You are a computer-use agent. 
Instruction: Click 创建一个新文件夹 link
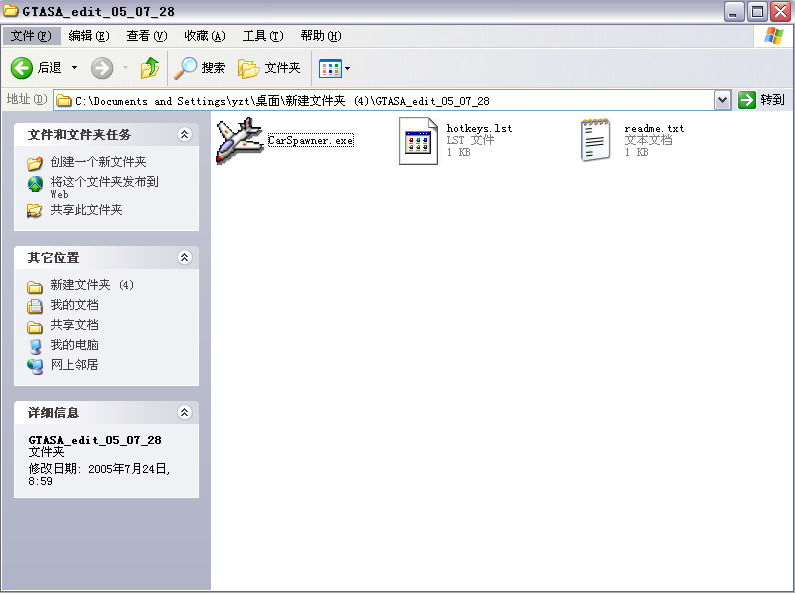click(x=98, y=162)
